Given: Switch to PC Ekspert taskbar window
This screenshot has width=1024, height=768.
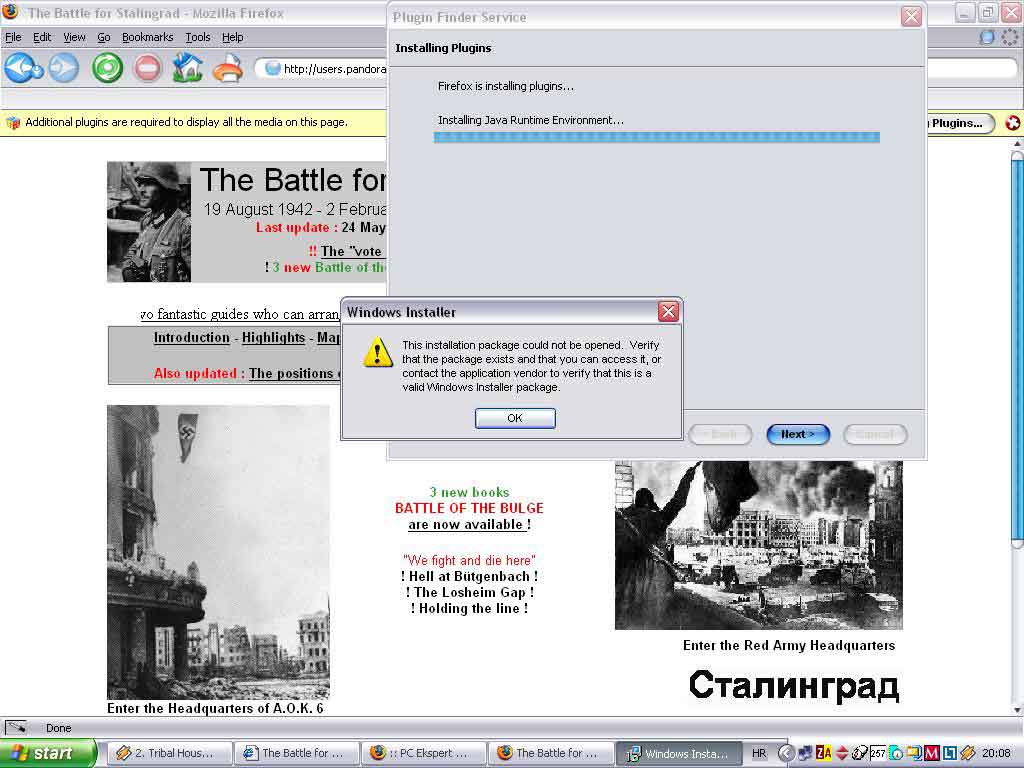Looking at the screenshot, I should point(425,753).
